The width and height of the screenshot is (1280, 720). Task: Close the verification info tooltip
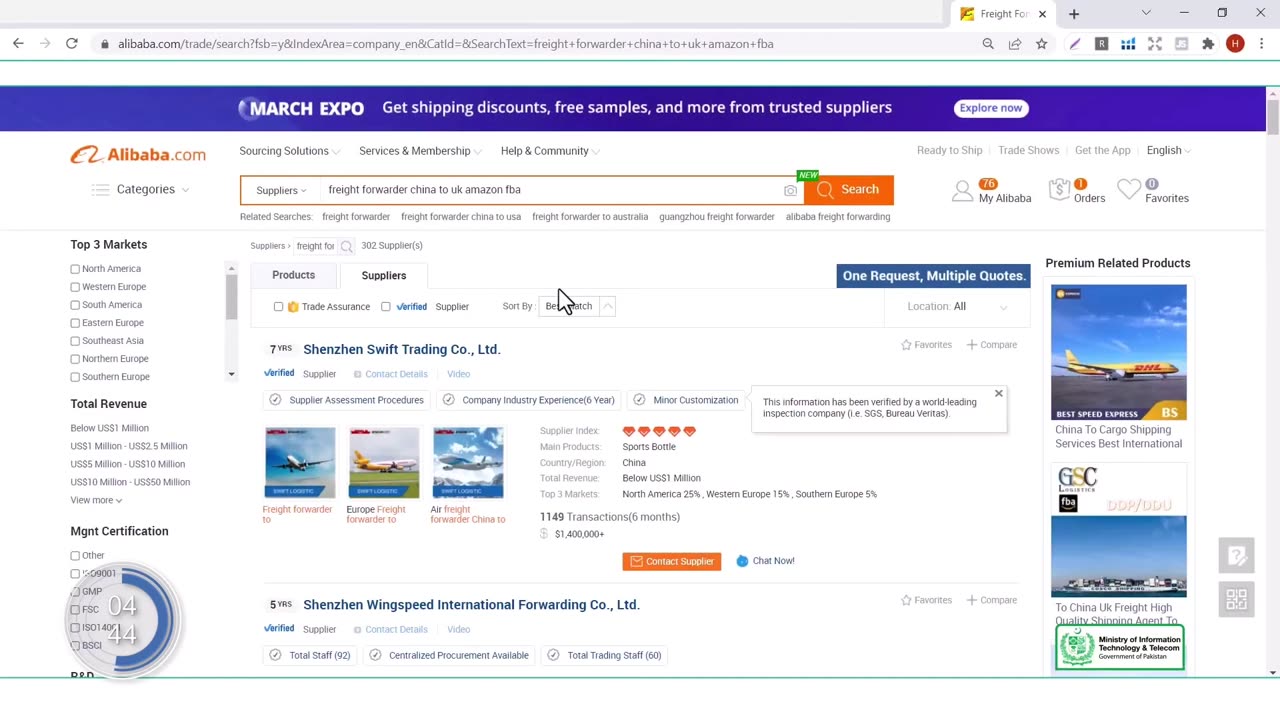coord(998,394)
